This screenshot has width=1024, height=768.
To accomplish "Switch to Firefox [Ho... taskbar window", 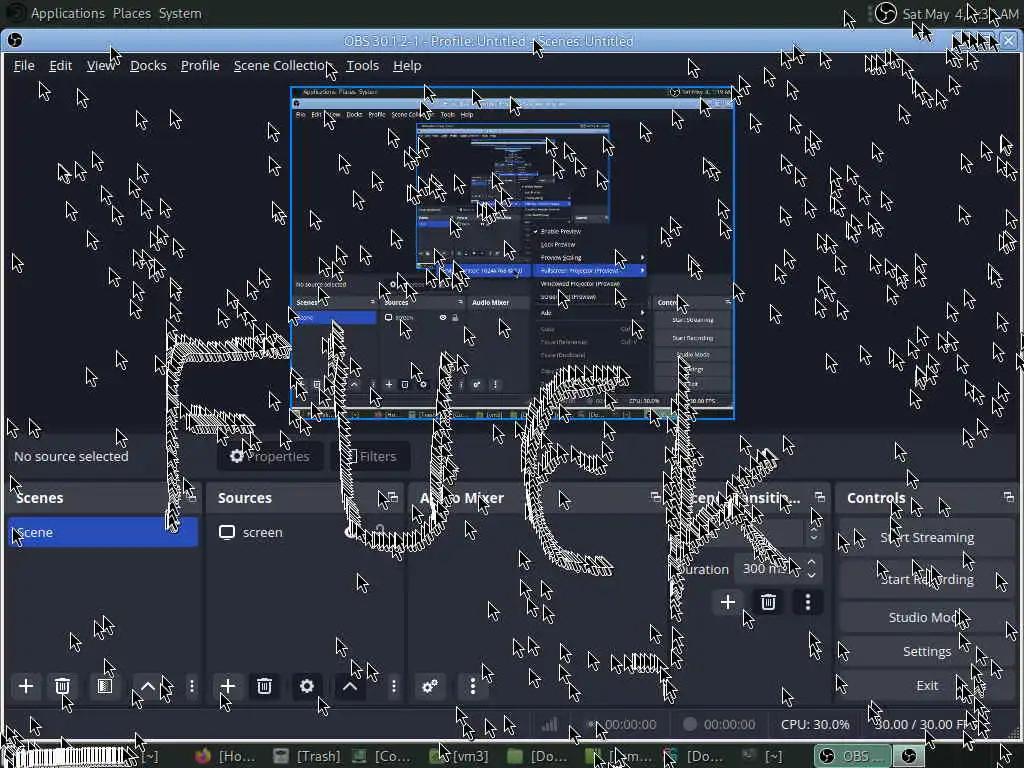I will (225, 756).
